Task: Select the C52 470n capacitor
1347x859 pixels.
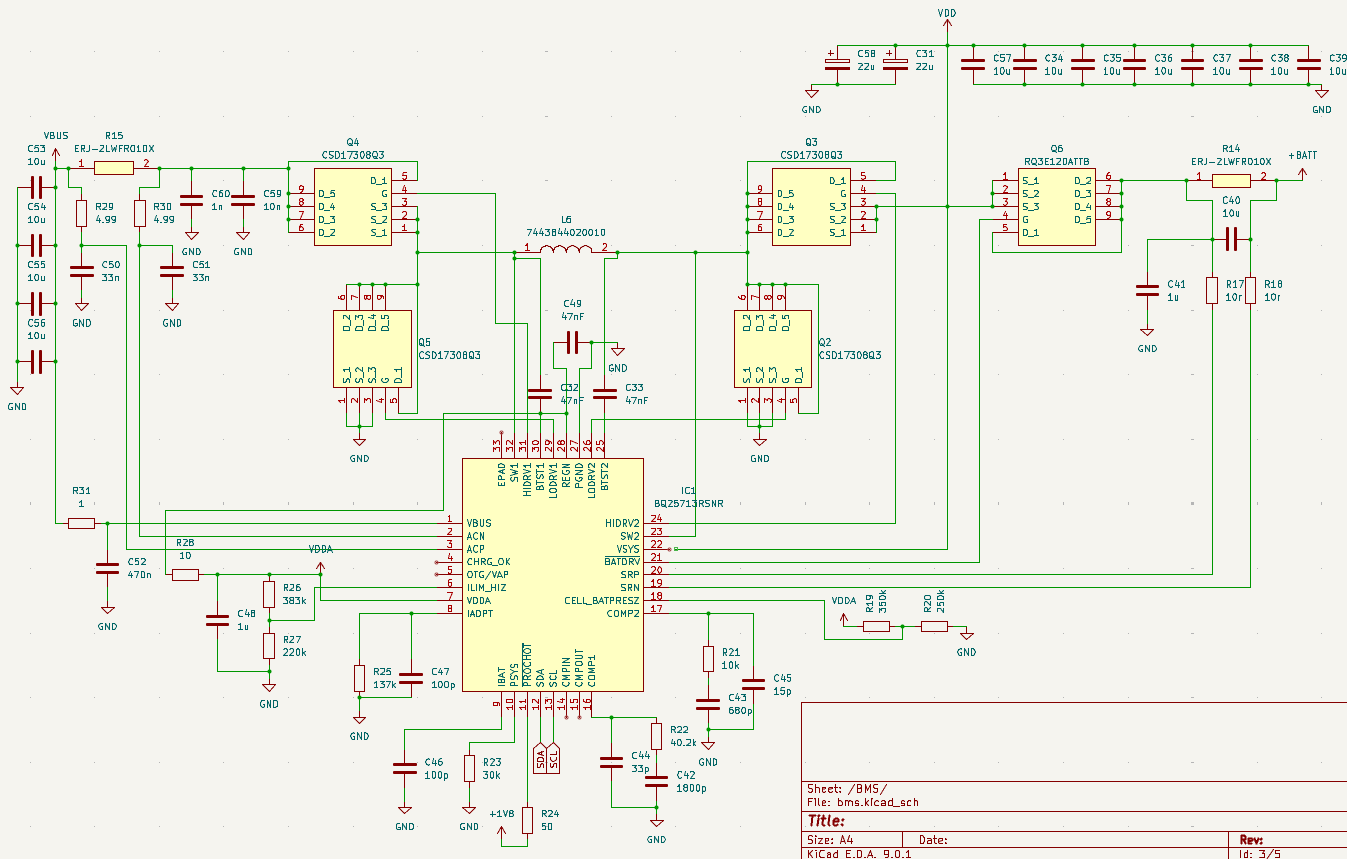Action: (107, 568)
